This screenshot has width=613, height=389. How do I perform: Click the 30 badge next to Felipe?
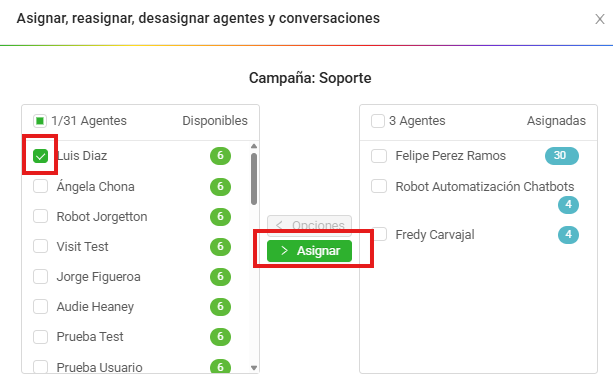(562, 156)
